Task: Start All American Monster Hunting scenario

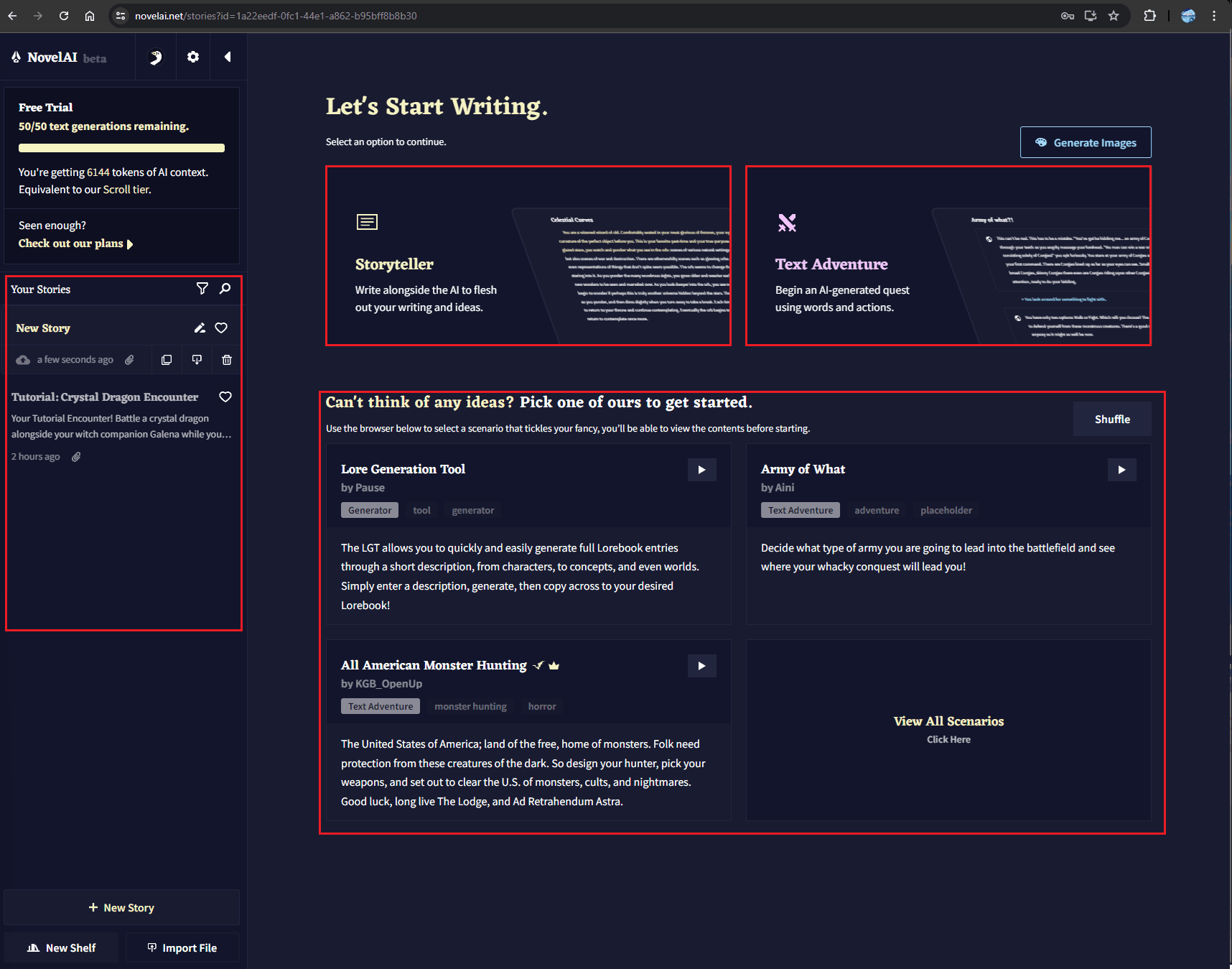Action: [701, 666]
